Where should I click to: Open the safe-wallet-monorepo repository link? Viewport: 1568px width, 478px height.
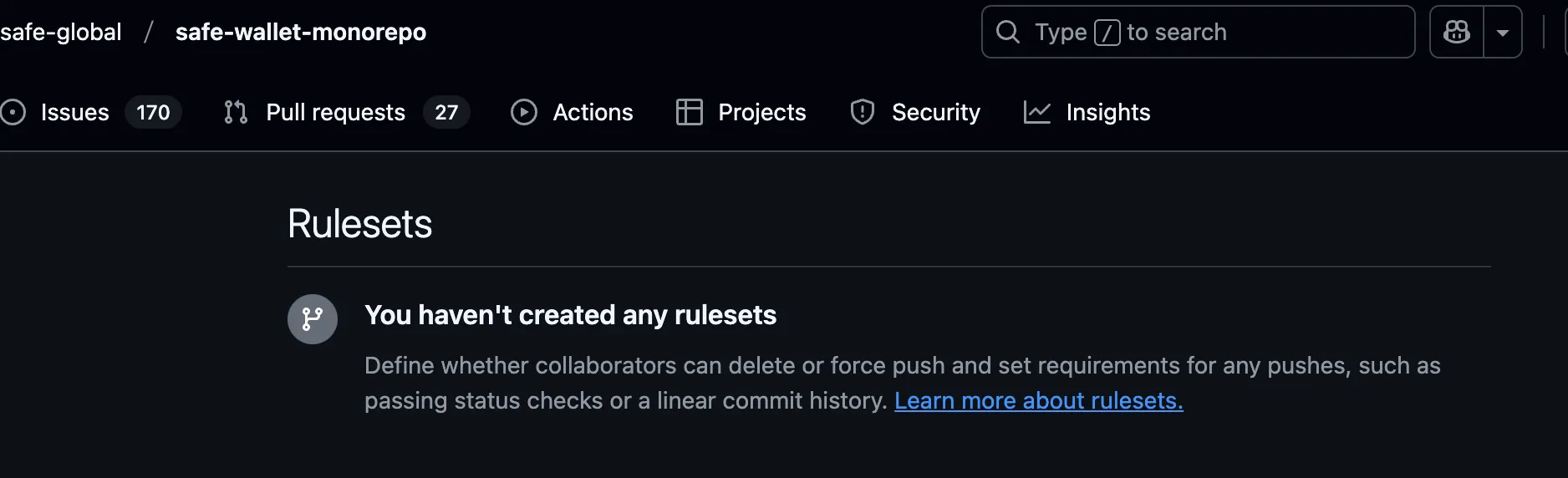point(300,33)
